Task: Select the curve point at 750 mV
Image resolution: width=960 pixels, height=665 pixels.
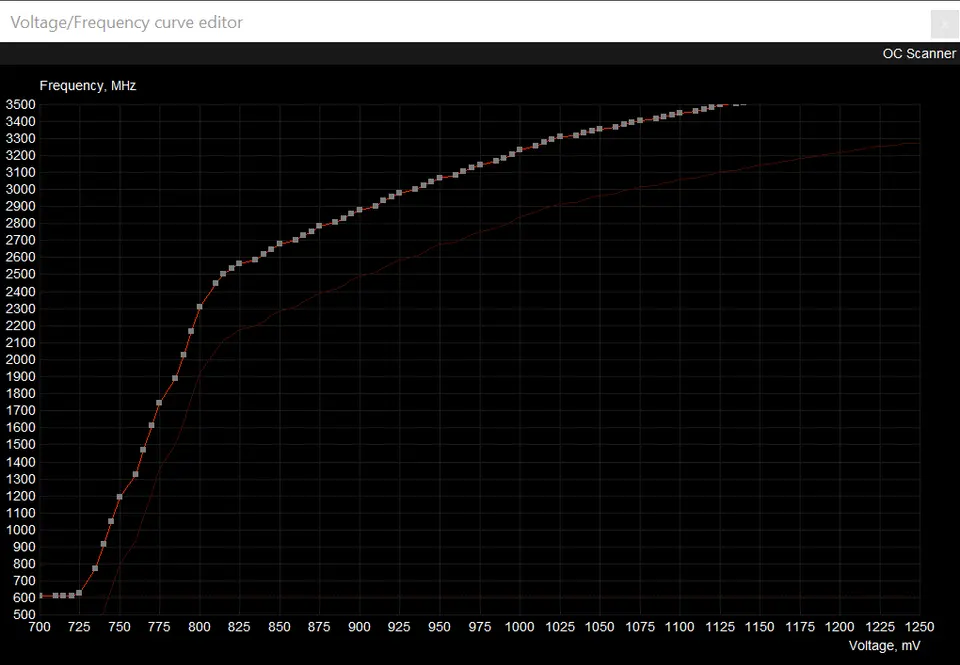Action: [x=119, y=497]
